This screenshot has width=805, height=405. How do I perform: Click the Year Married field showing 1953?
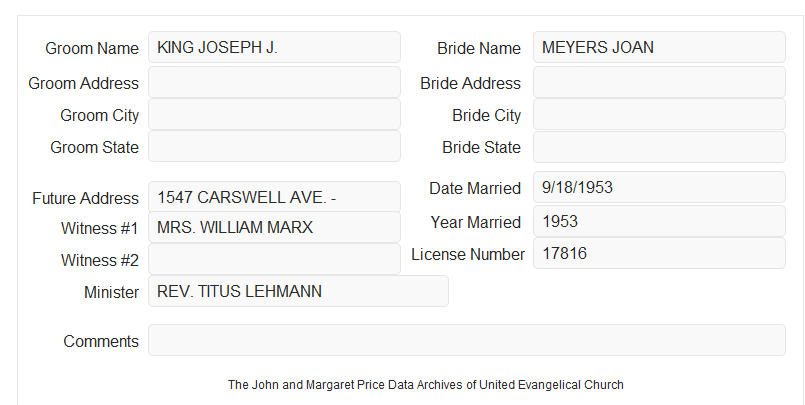point(659,221)
